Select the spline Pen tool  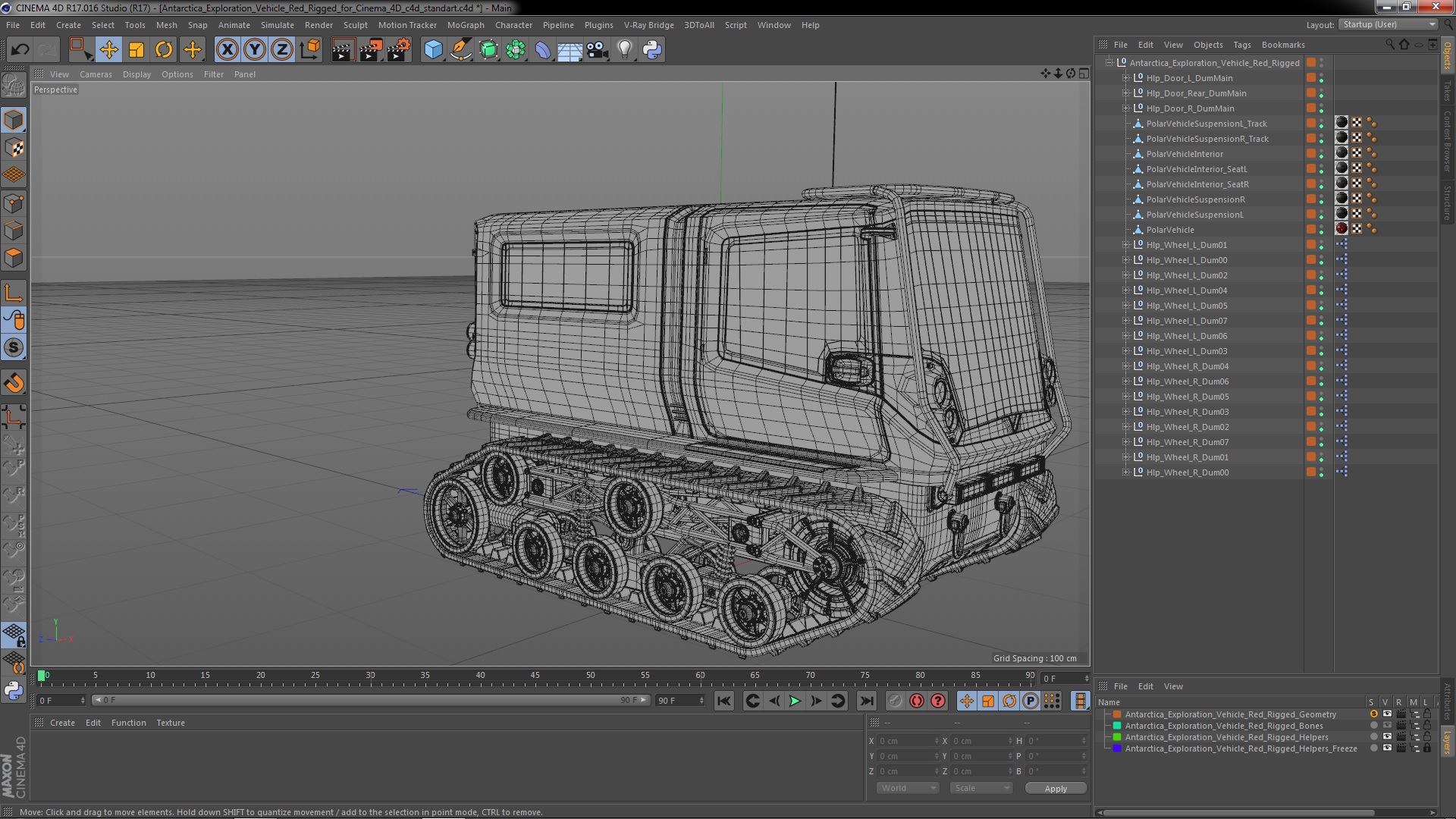(460, 50)
